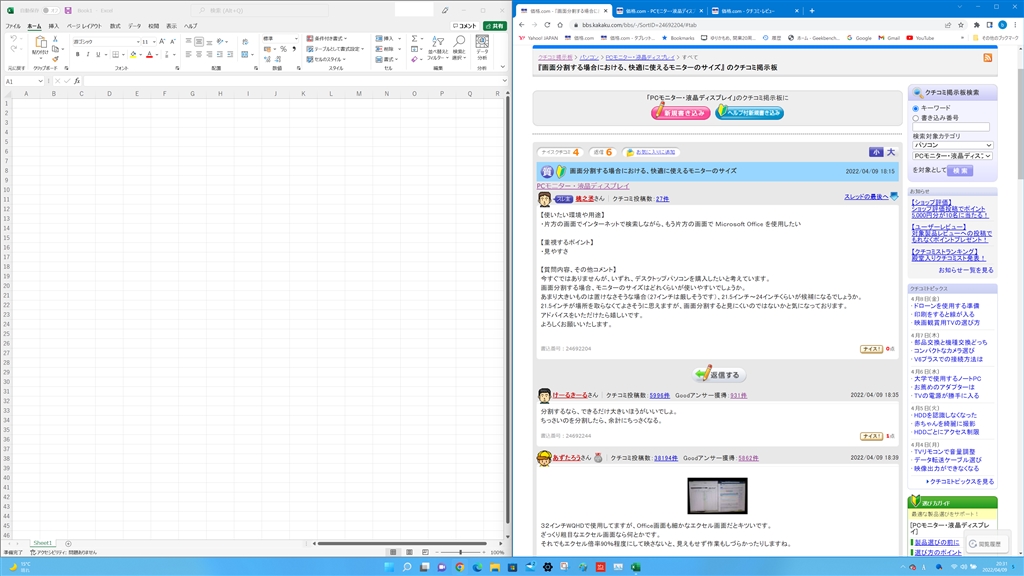Click the Find and Select magnifier icon
The height and width of the screenshot is (576, 1024).
pyautogui.click(x=459, y=42)
